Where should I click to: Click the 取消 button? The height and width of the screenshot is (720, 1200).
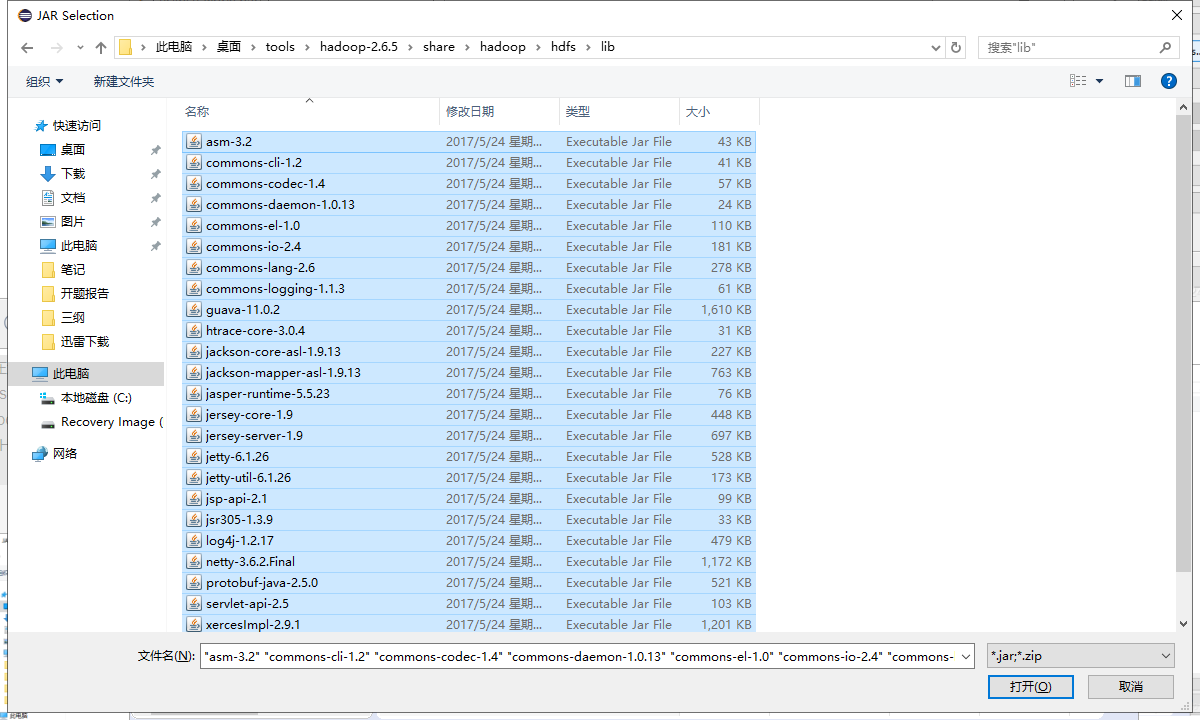(x=1131, y=687)
